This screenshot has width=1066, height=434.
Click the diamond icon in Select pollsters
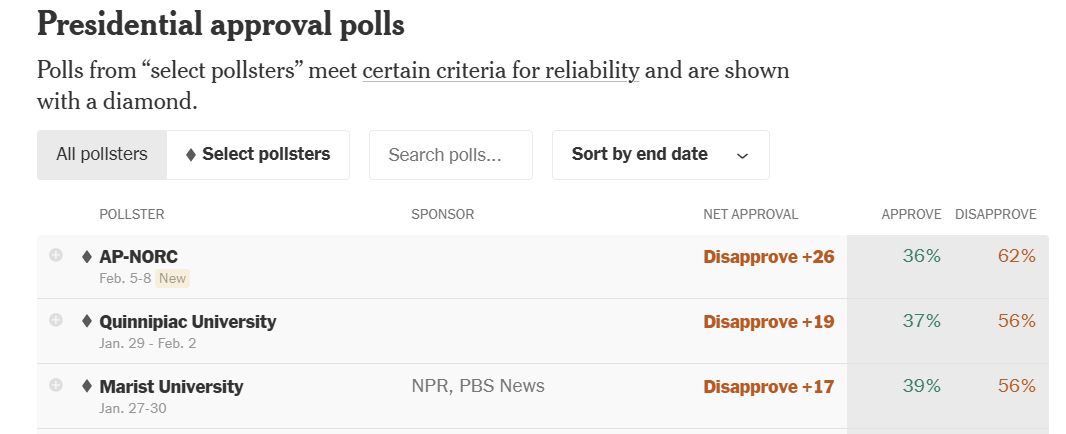[x=191, y=155]
